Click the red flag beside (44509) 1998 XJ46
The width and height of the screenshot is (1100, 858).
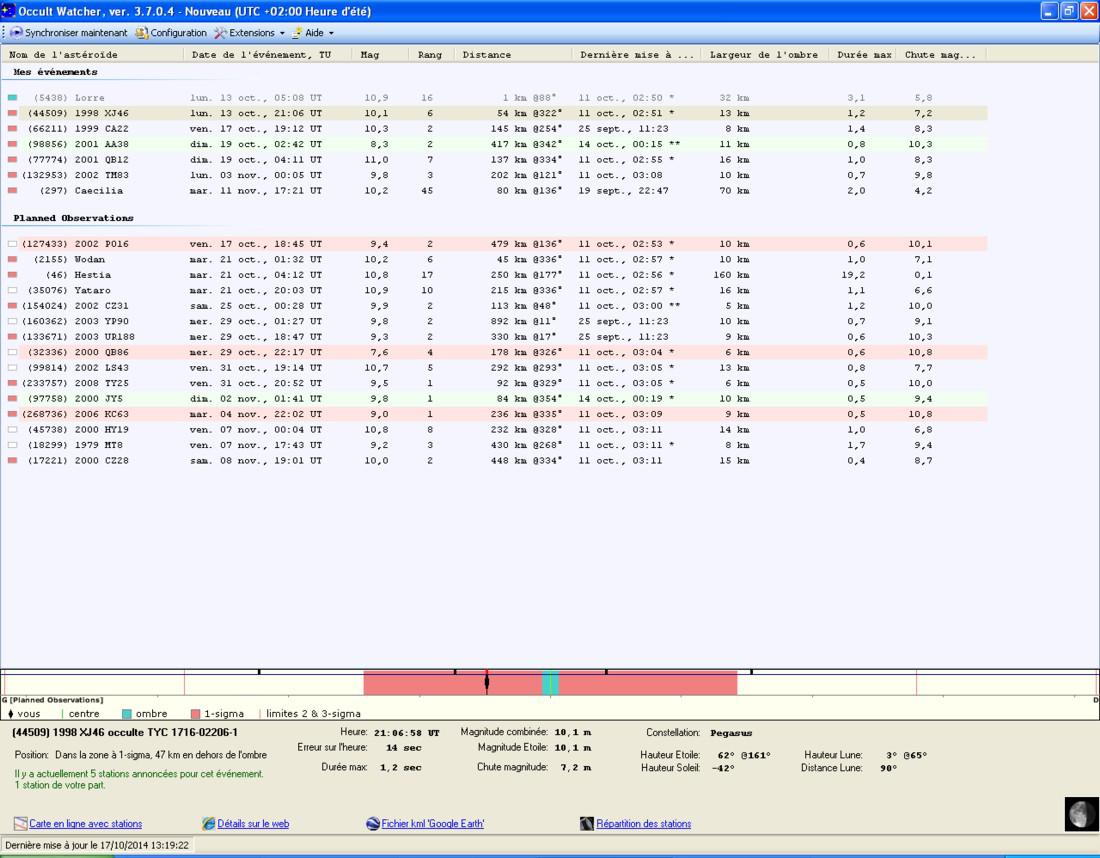click(x=13, y=113)
